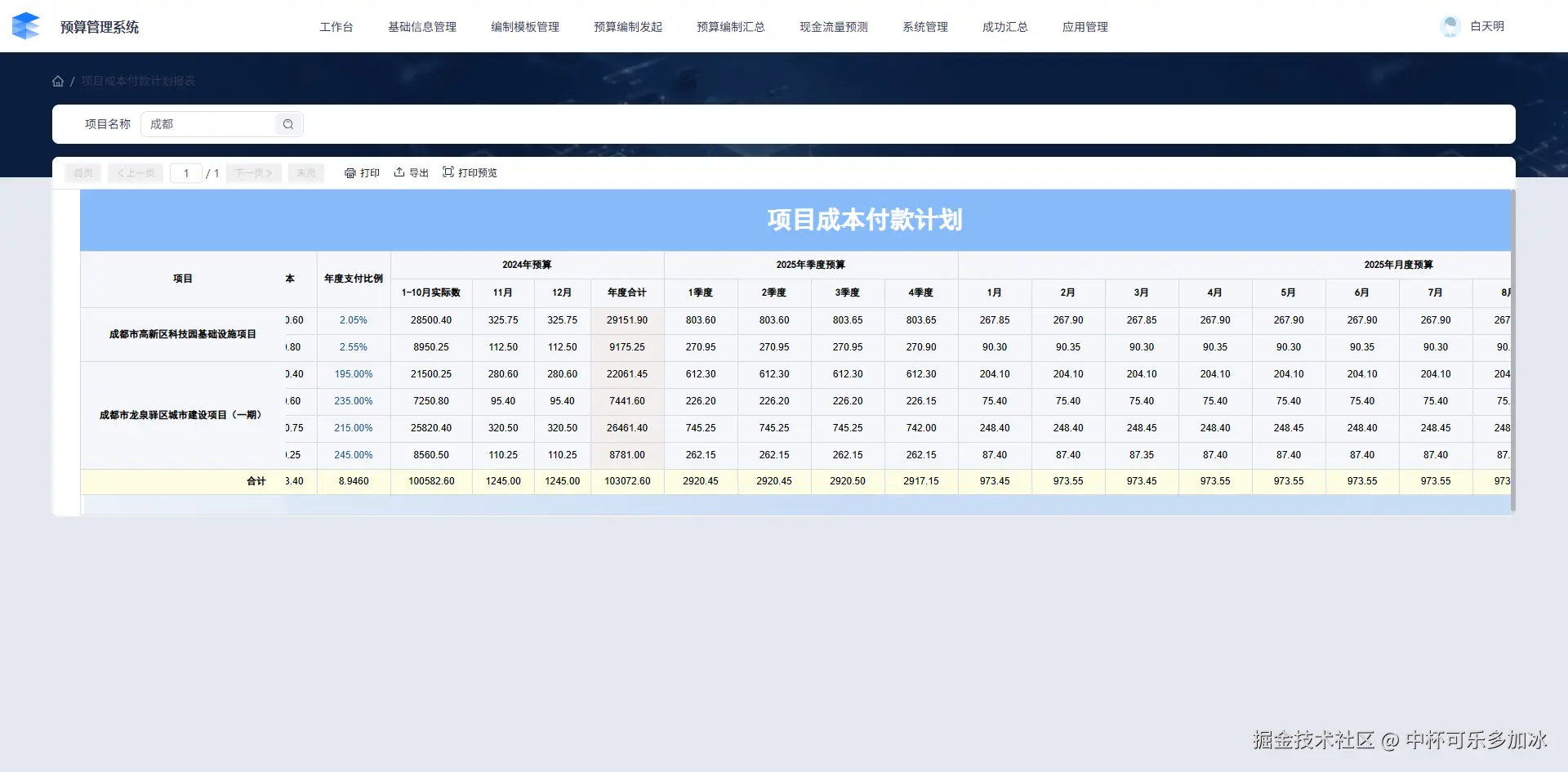Go to the home breadcrumb icon
Image resolution: width=1568 pixels, height=772 pixels.
pyautogui.click(x=58, y=81)
